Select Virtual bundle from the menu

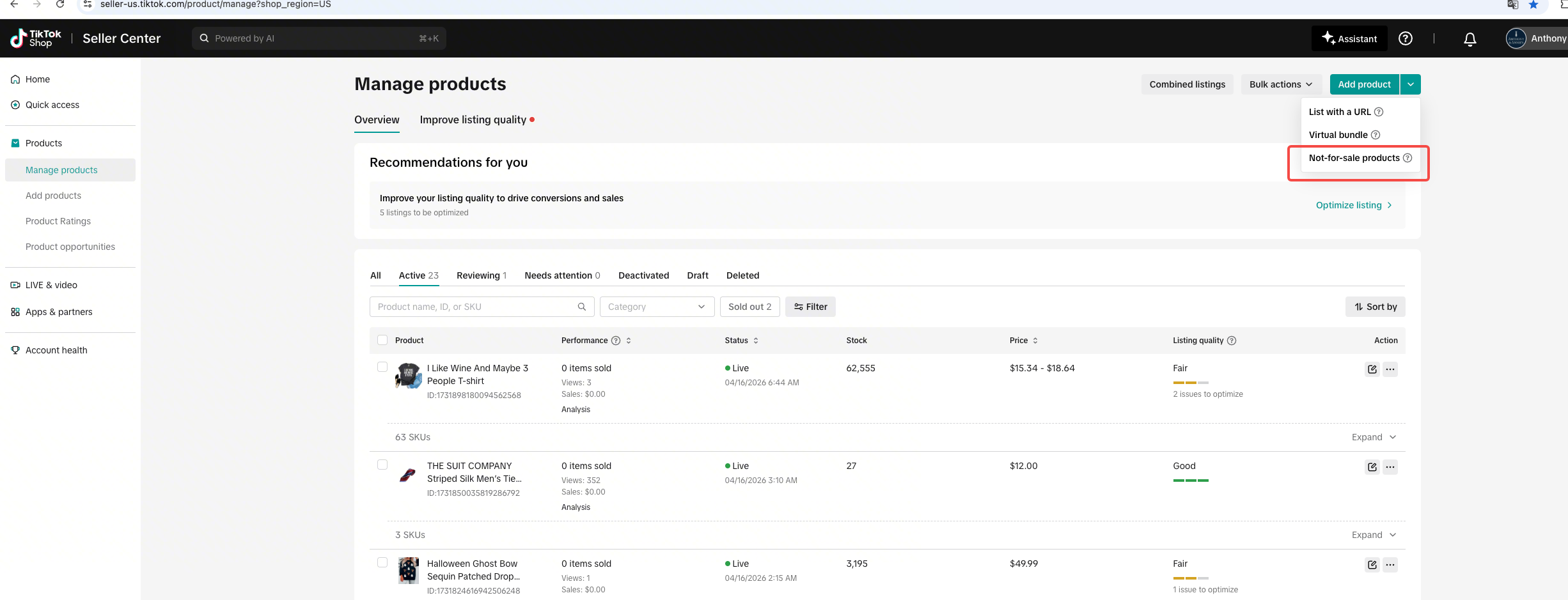coord(1338,135)
